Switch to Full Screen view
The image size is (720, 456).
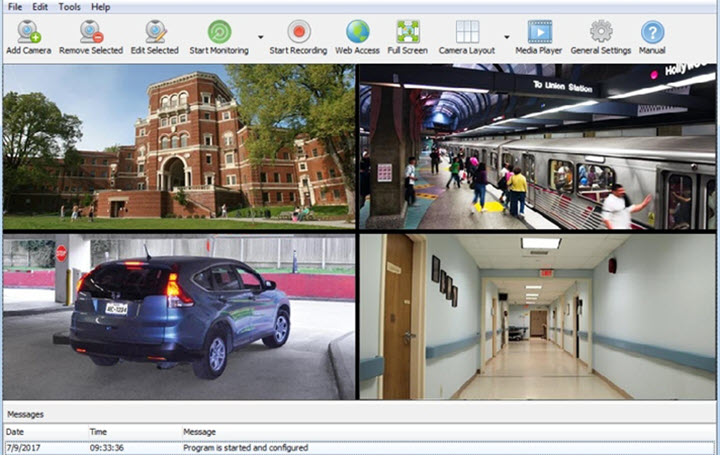tap(407, 32)
